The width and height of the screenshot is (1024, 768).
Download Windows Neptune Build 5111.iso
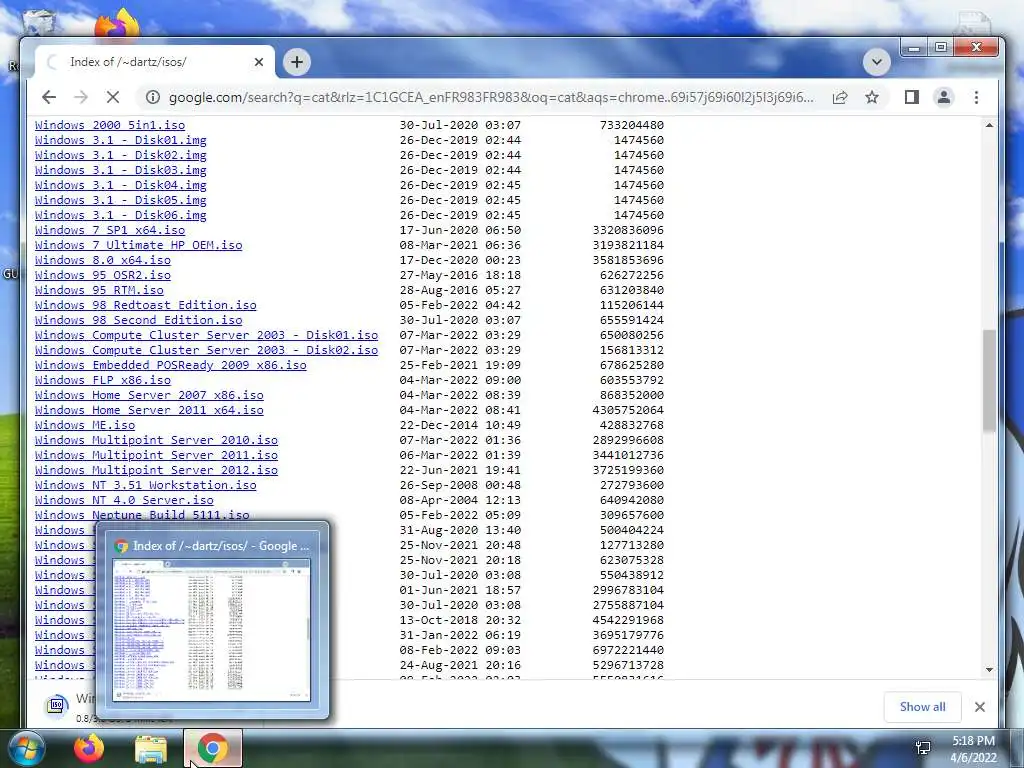142,515
